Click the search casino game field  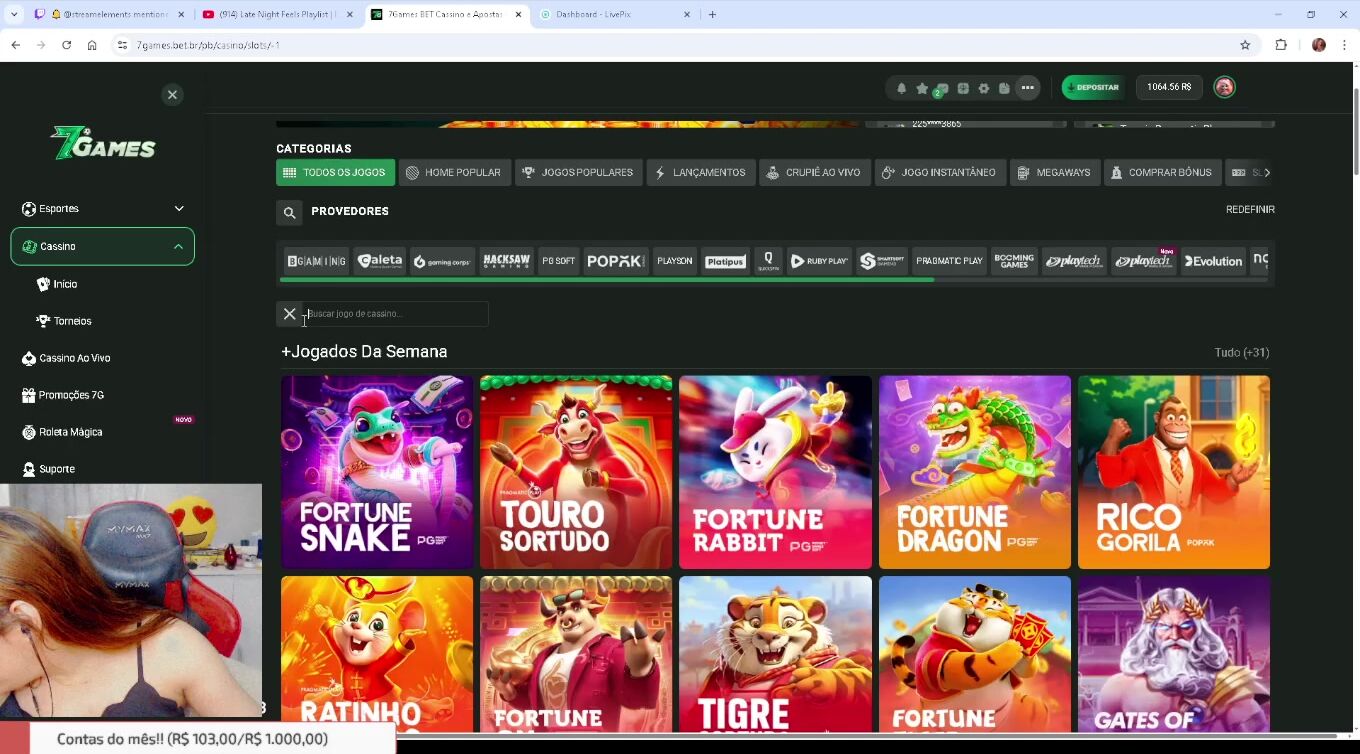396,314
